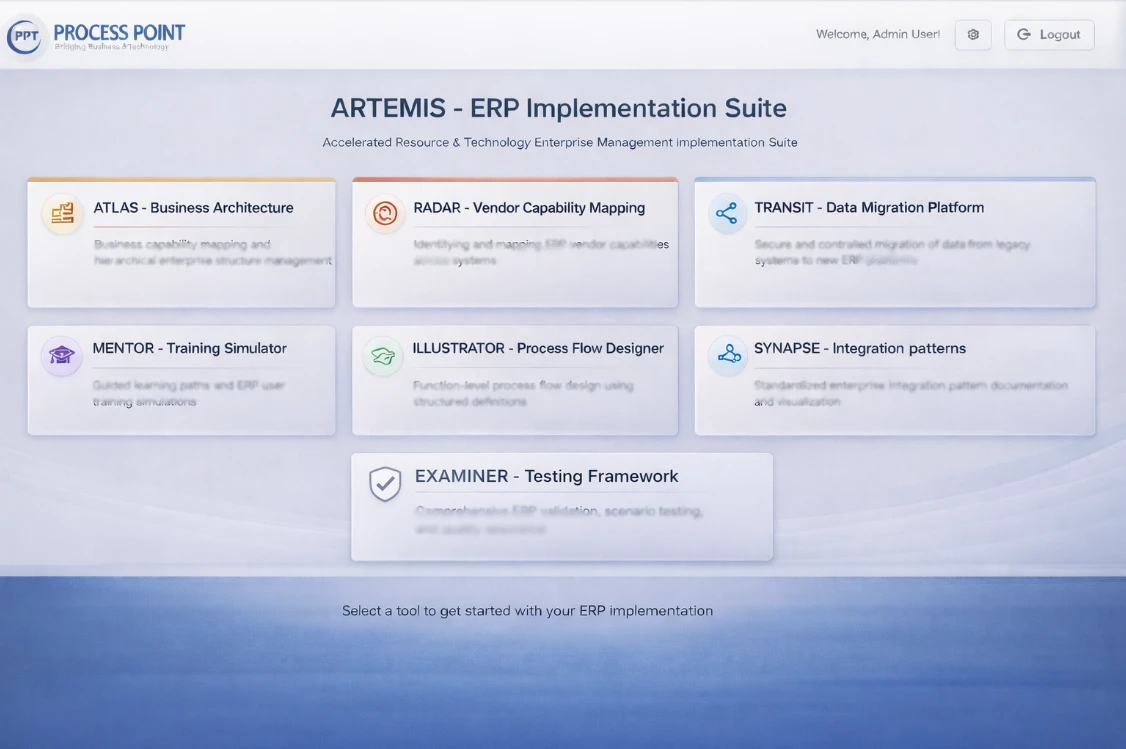Click the 'Welcome, Admin User!' text
This screenshot has width=1126, height=749.
pyautogui.click(x=878, y=34)
